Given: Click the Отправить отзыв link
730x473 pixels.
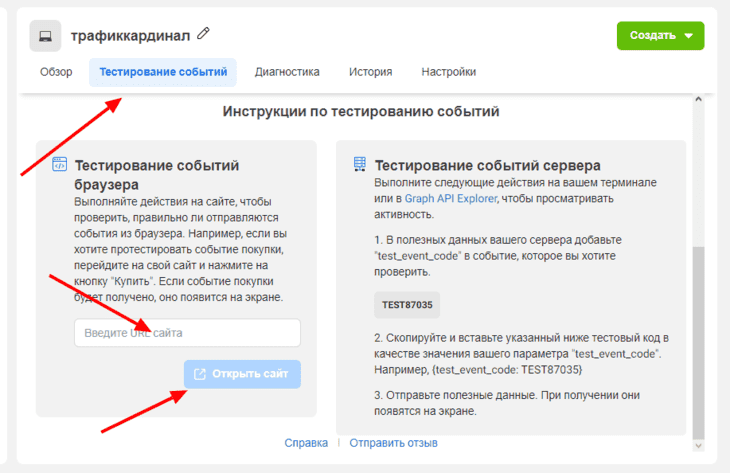Looking at the screenshot, I should pos(393,443).
